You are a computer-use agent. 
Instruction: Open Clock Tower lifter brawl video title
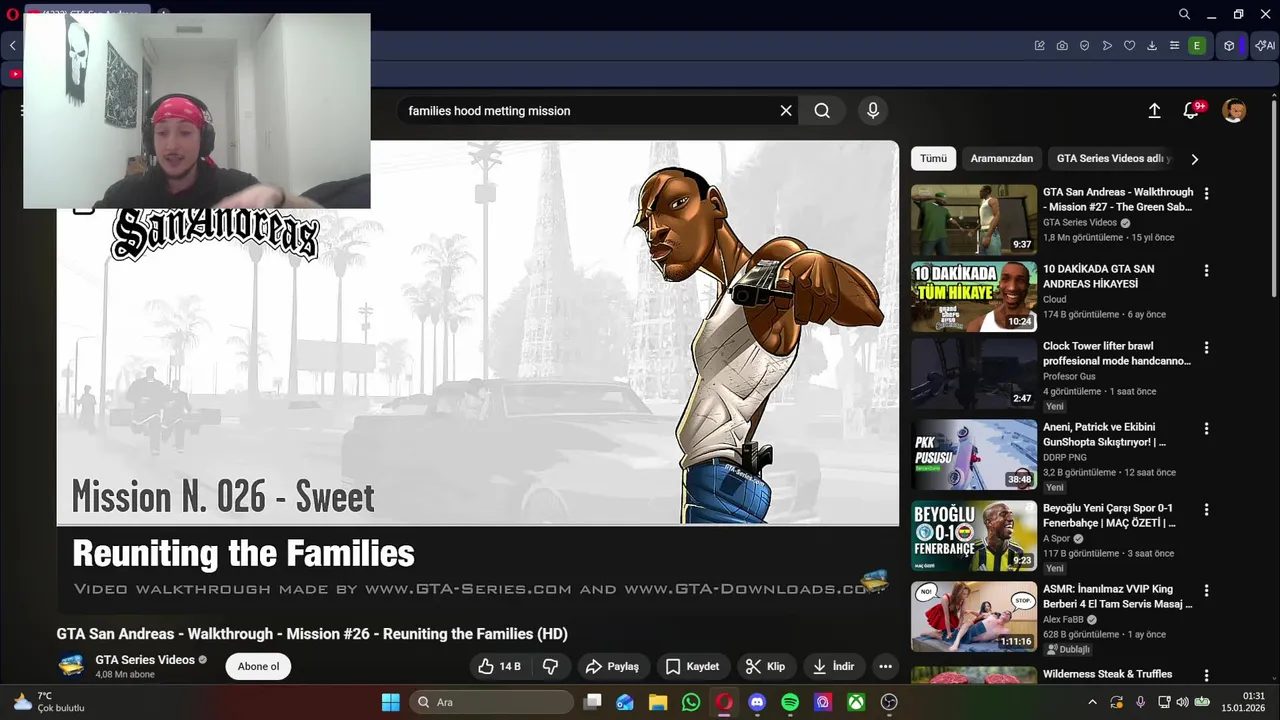click(x=1116, y=353)
